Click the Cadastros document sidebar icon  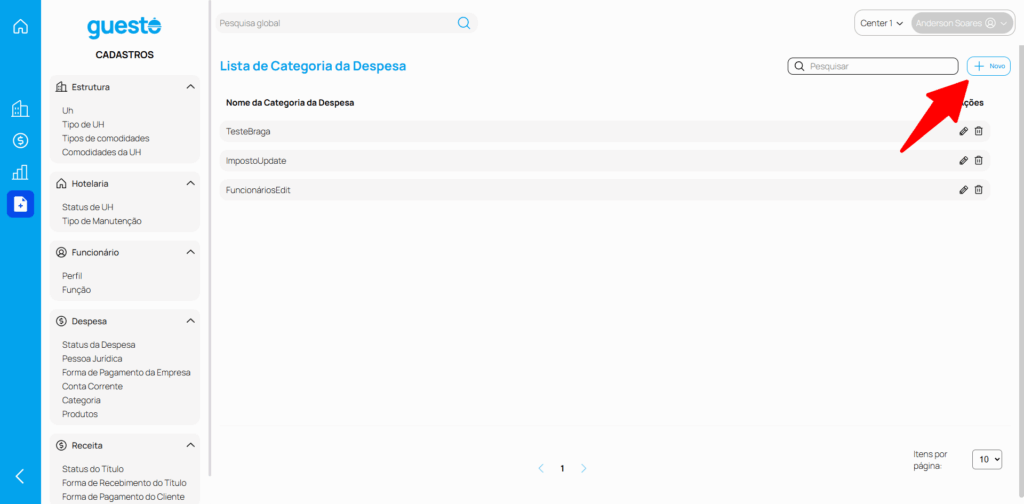pos(20,204)
